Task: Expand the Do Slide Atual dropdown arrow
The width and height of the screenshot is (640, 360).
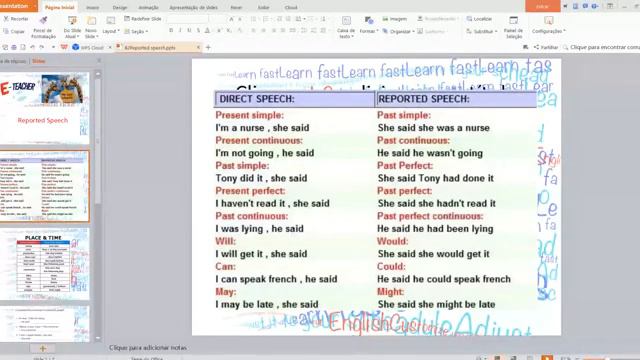Action: click(79, 37)
